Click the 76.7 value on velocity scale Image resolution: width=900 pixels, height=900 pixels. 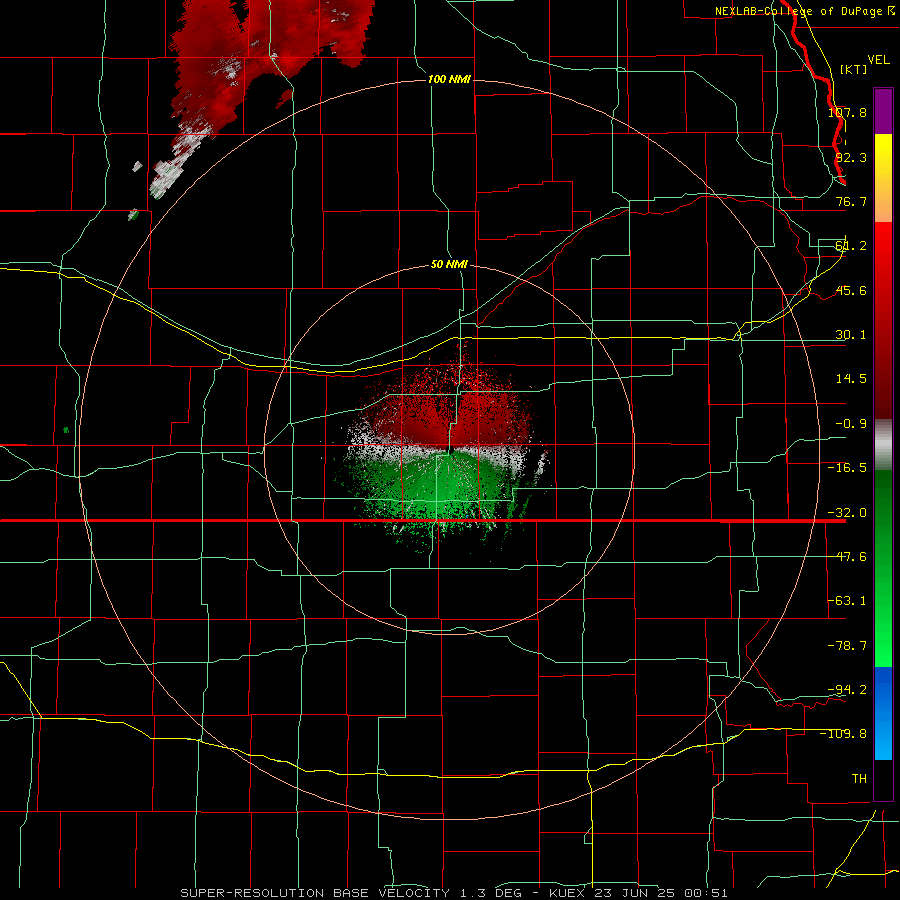[851, 201]
